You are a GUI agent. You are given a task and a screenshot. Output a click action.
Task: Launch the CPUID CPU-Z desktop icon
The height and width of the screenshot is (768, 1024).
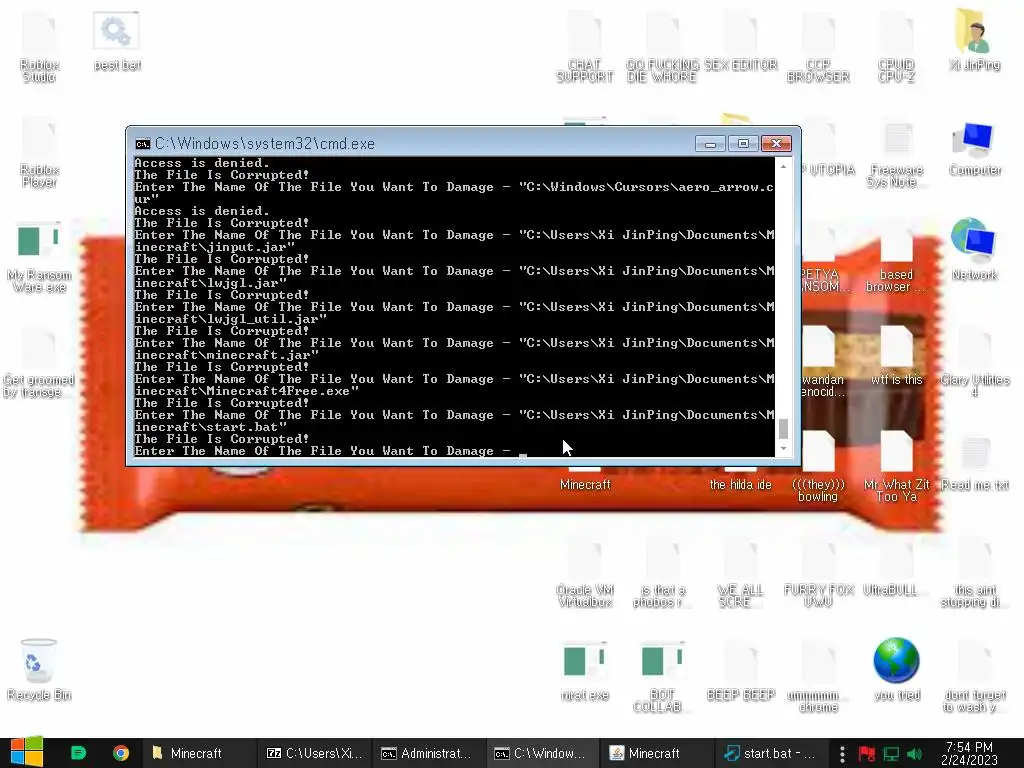[896, 47]
